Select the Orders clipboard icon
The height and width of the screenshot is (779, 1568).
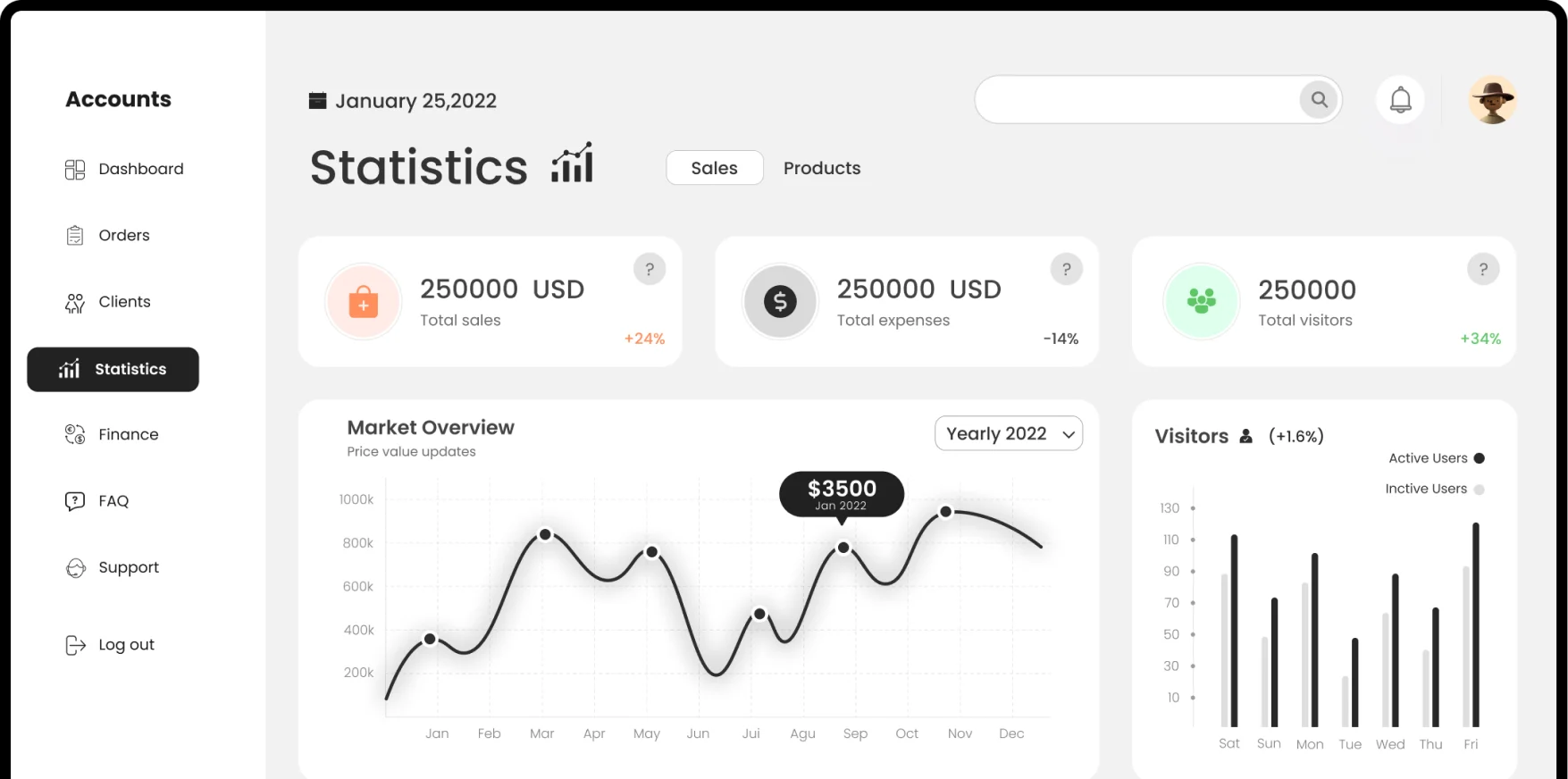pyautogui.click(x=75, y=235)
